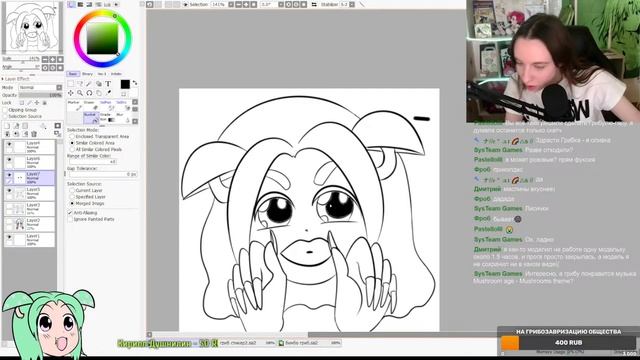
Task: Switch to the Binary color tab
Action: tap(87, 74)
